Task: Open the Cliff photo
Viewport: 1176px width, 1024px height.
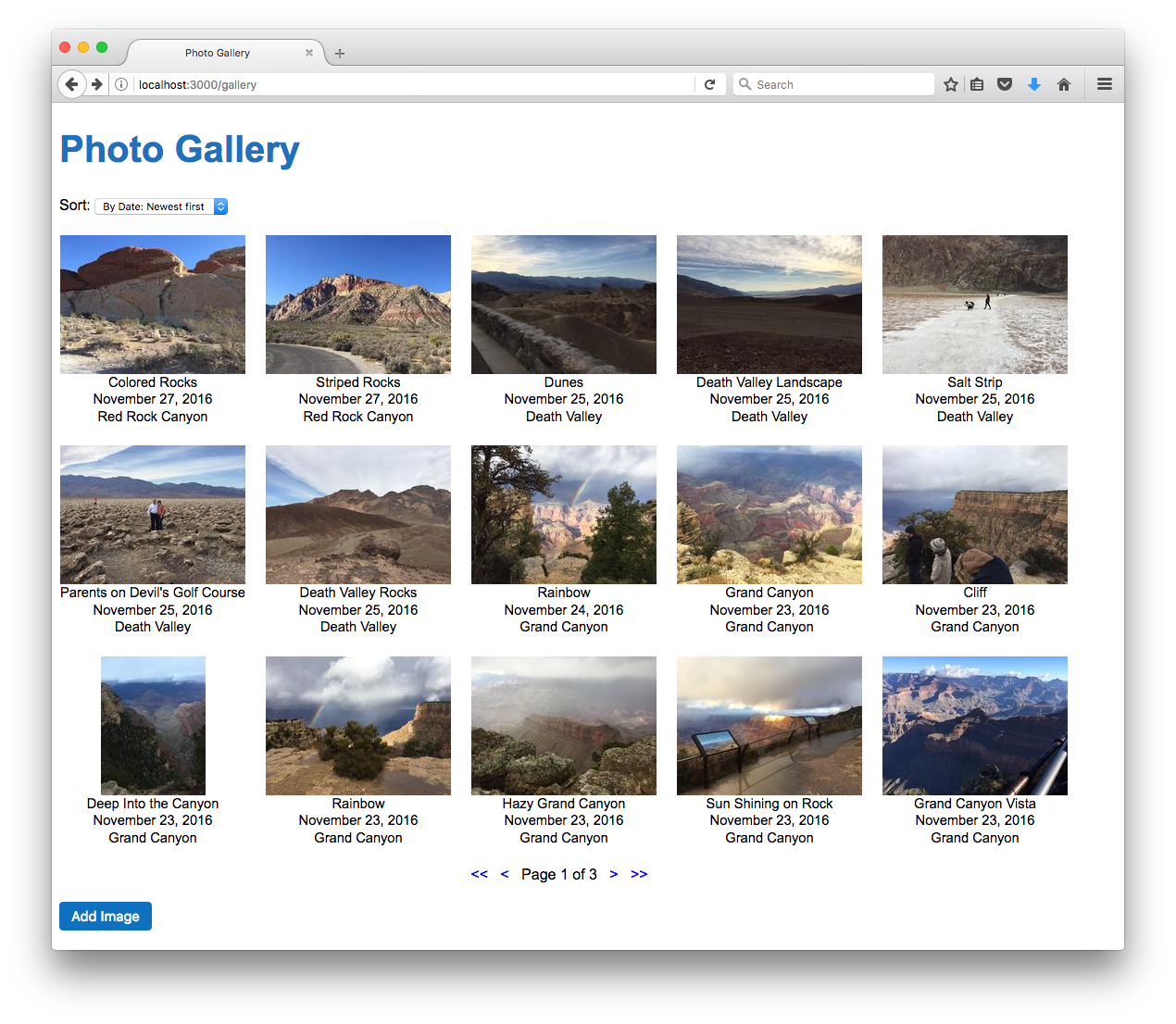Action: pos(975,515)
